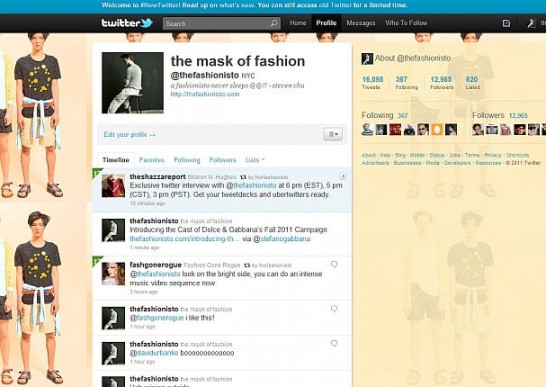Click avatar of 'i like this!' tweet

[113, 318]
